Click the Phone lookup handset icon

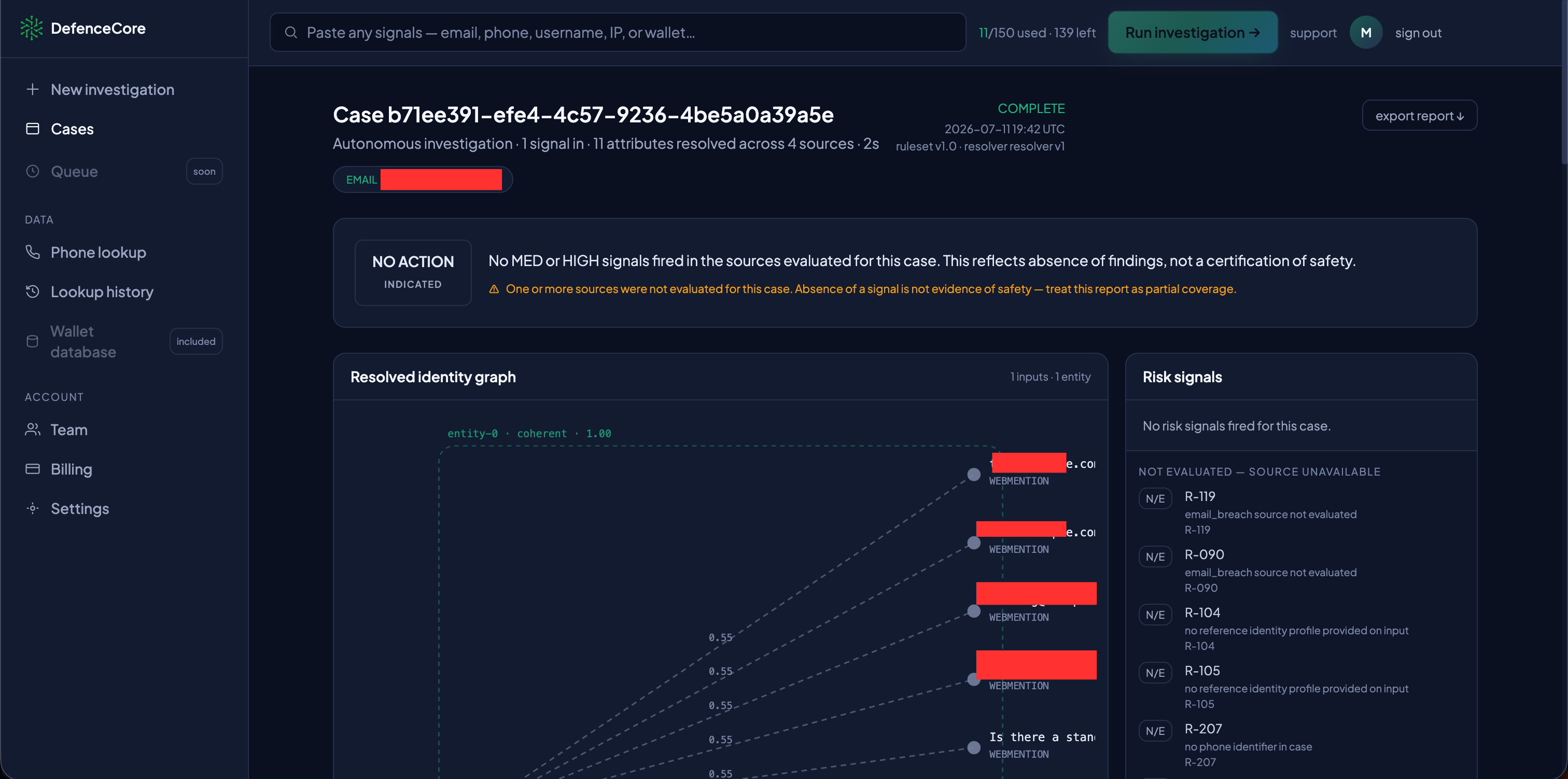[33, 252]
